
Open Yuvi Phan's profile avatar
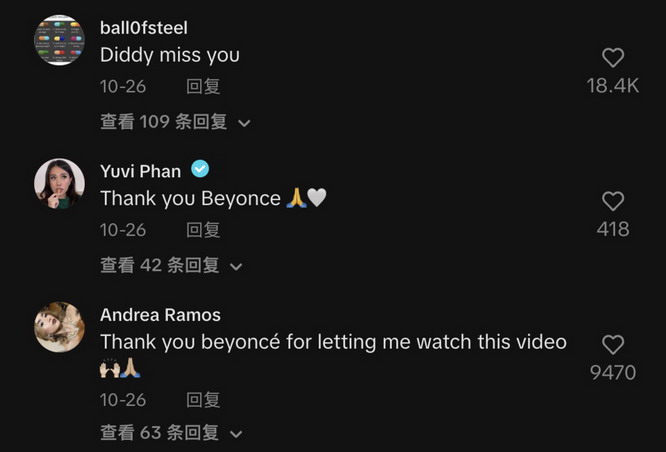pyautogui.click(x=59, y=183)
